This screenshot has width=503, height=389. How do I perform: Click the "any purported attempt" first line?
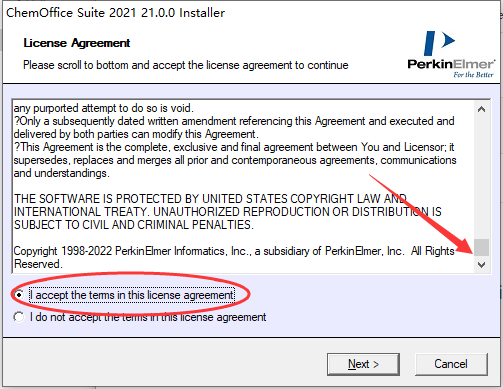click(104, 108)
